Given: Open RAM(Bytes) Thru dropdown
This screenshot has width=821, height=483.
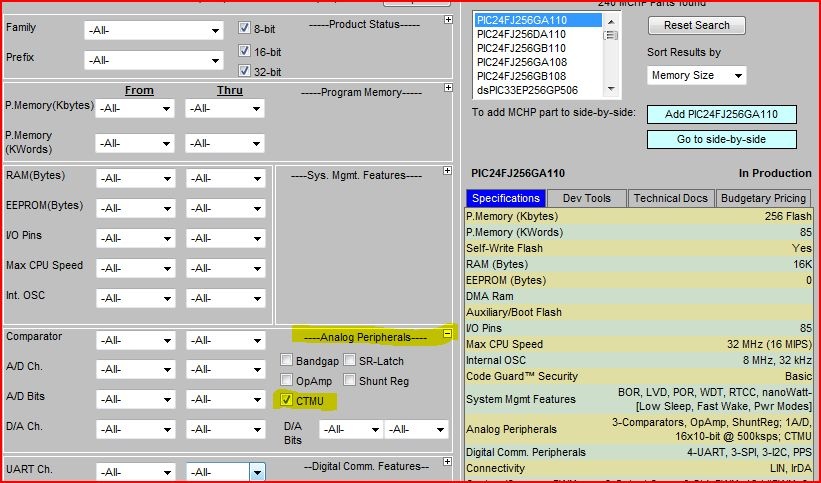Looking at the screenshot, I should coord(226,178).
